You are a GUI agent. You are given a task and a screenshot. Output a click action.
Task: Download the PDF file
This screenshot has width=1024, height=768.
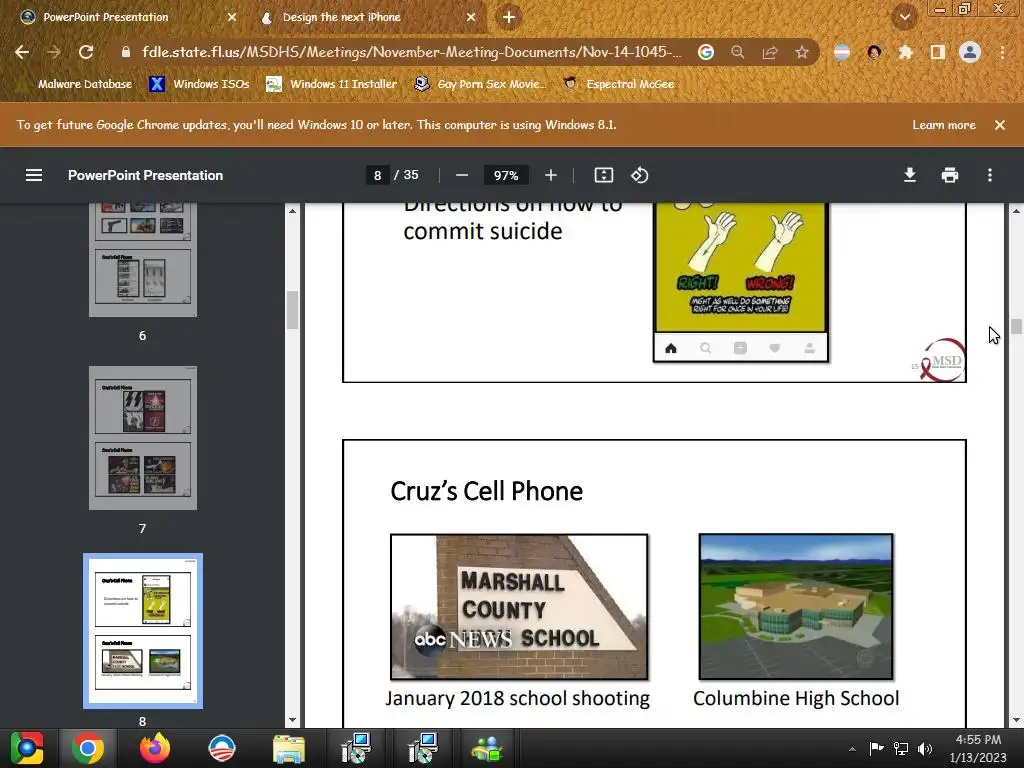pyautogui.click(x=910, y=175)
